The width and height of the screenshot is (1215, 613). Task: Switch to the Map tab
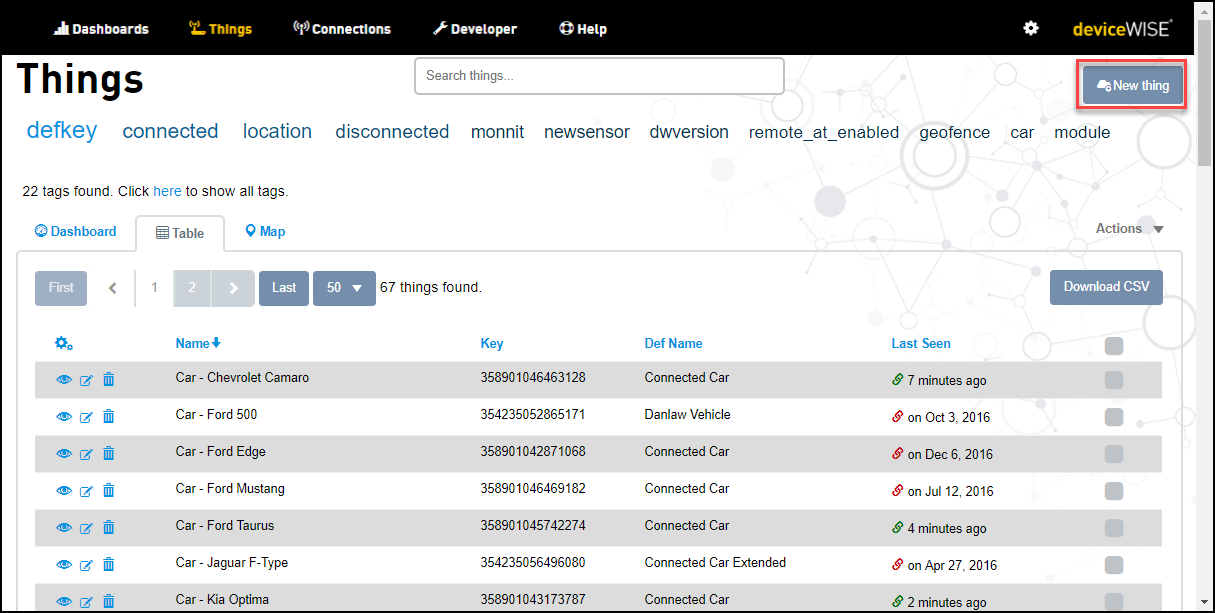tap(265, 231)
